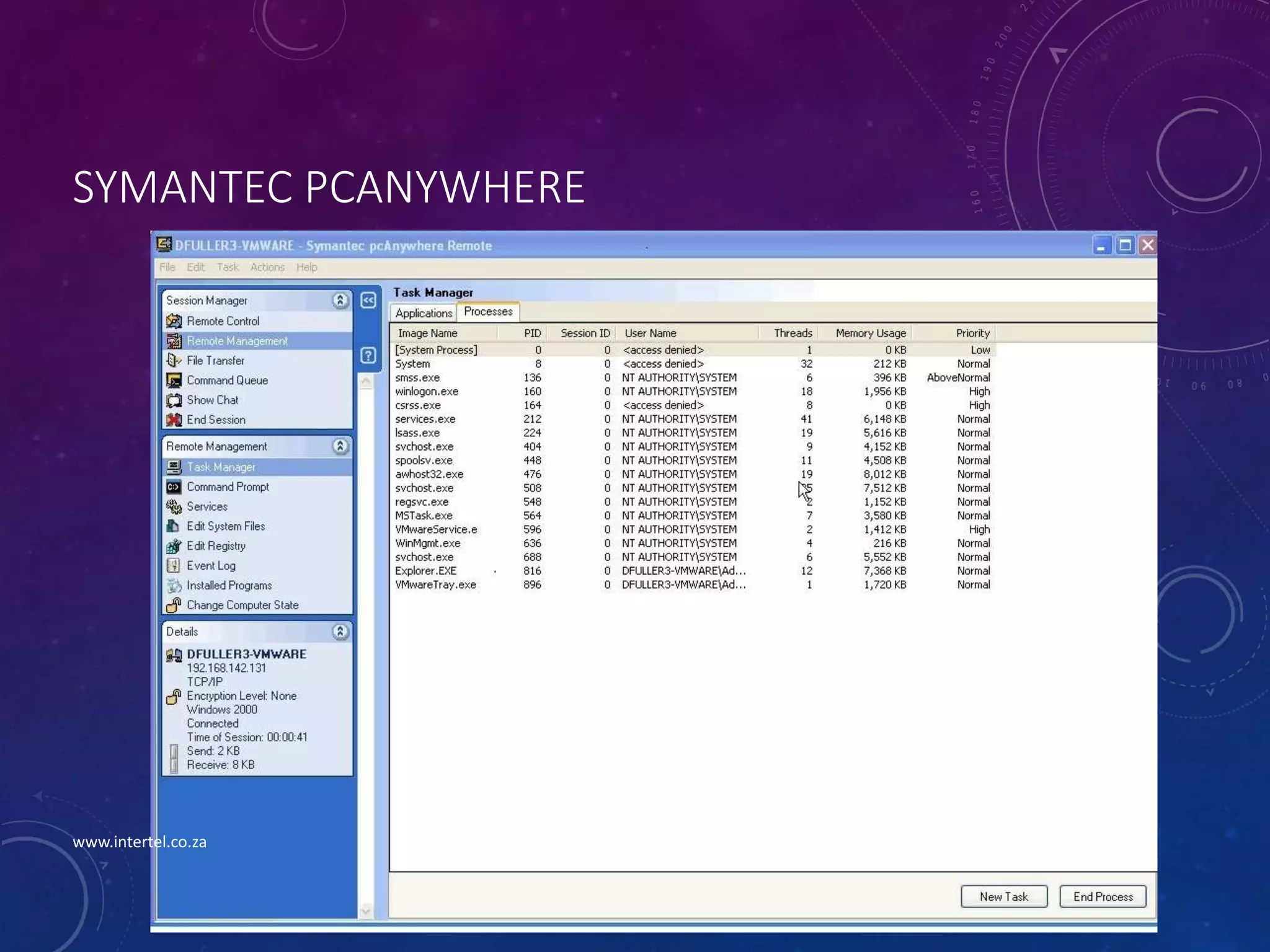Click the Event Log icon
1270x952 pixels.
click(x=174, y=565)
